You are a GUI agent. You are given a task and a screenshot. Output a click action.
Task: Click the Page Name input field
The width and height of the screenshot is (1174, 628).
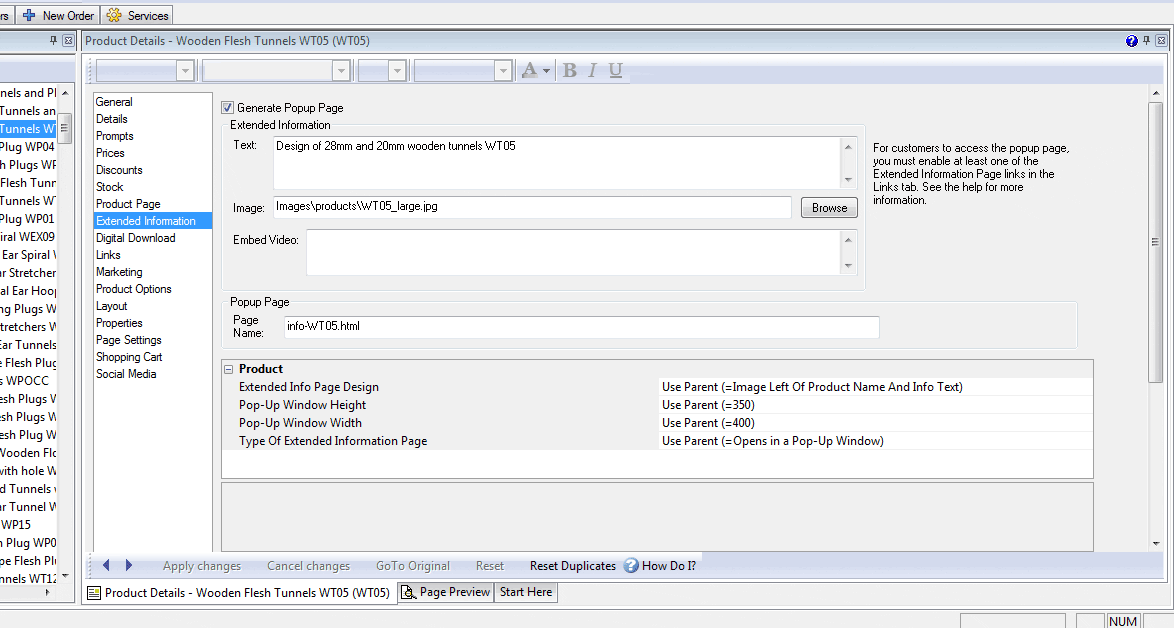[580, 327]
